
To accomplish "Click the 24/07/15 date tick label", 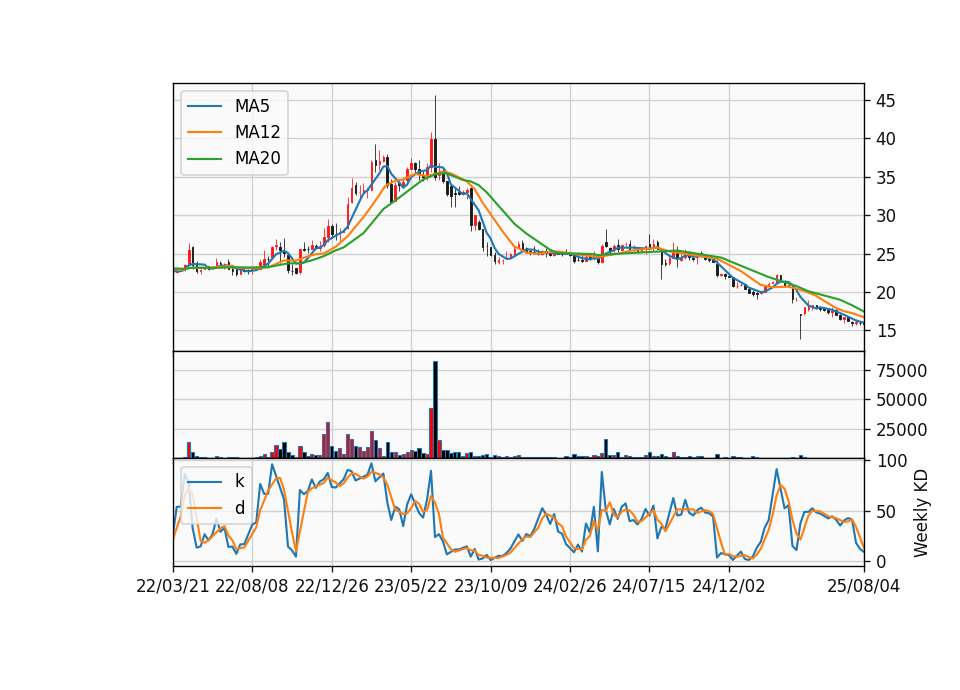I will point(649,587).
